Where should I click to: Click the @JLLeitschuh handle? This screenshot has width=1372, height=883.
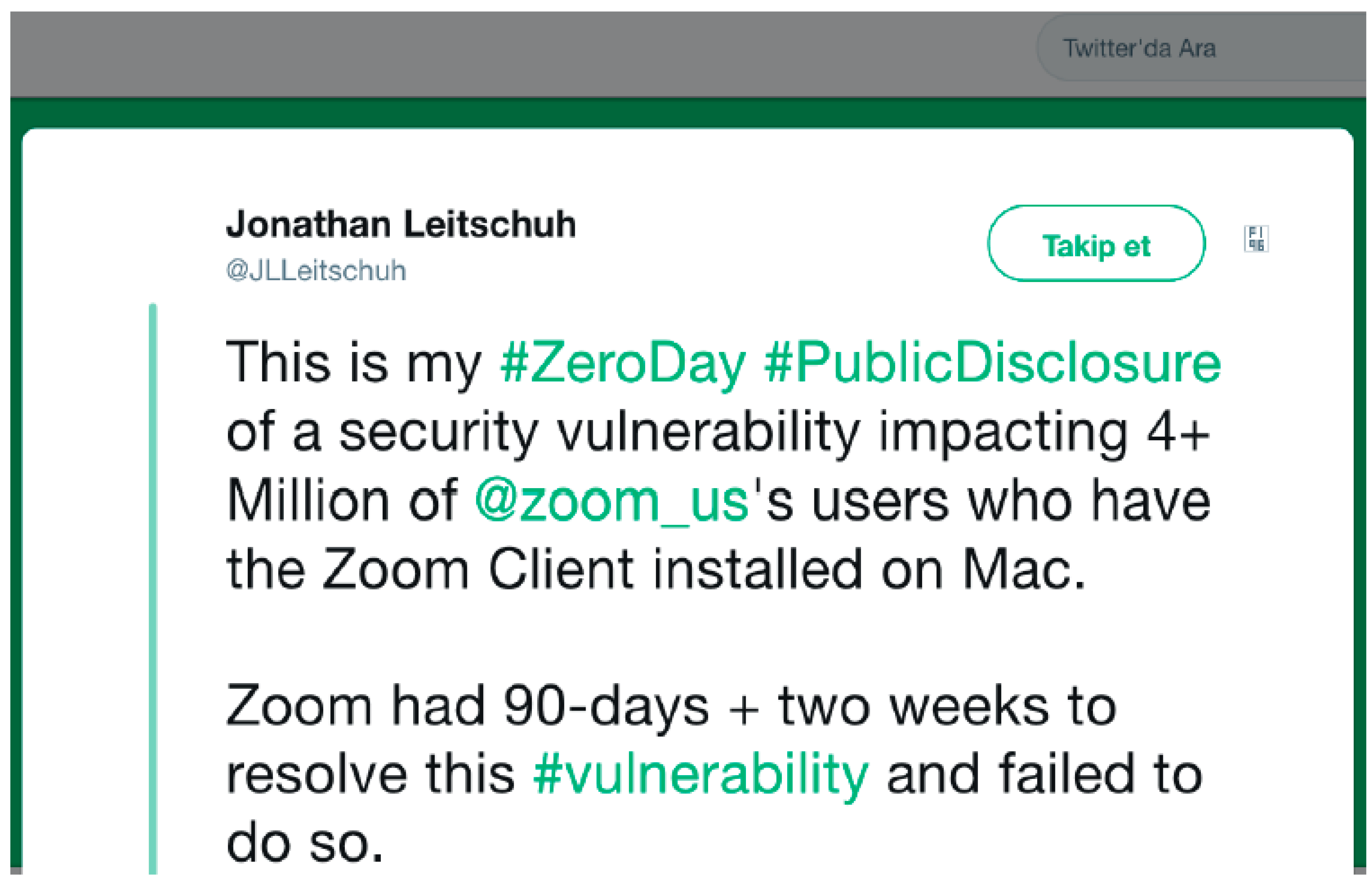(316, 271)
